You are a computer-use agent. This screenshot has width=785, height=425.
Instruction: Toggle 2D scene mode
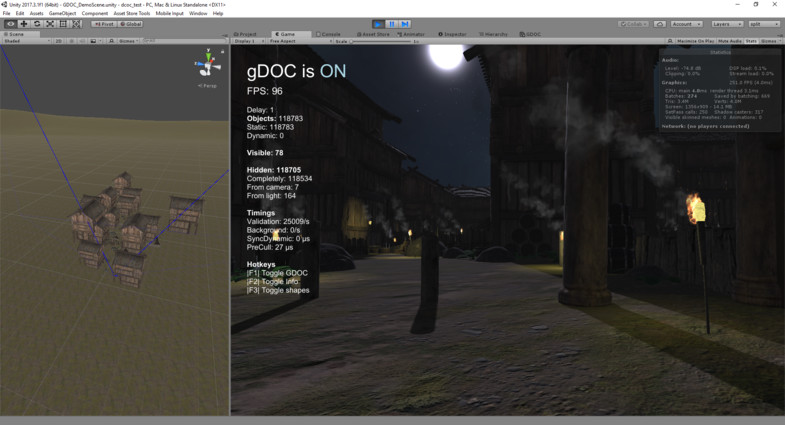tap(59, 41)
